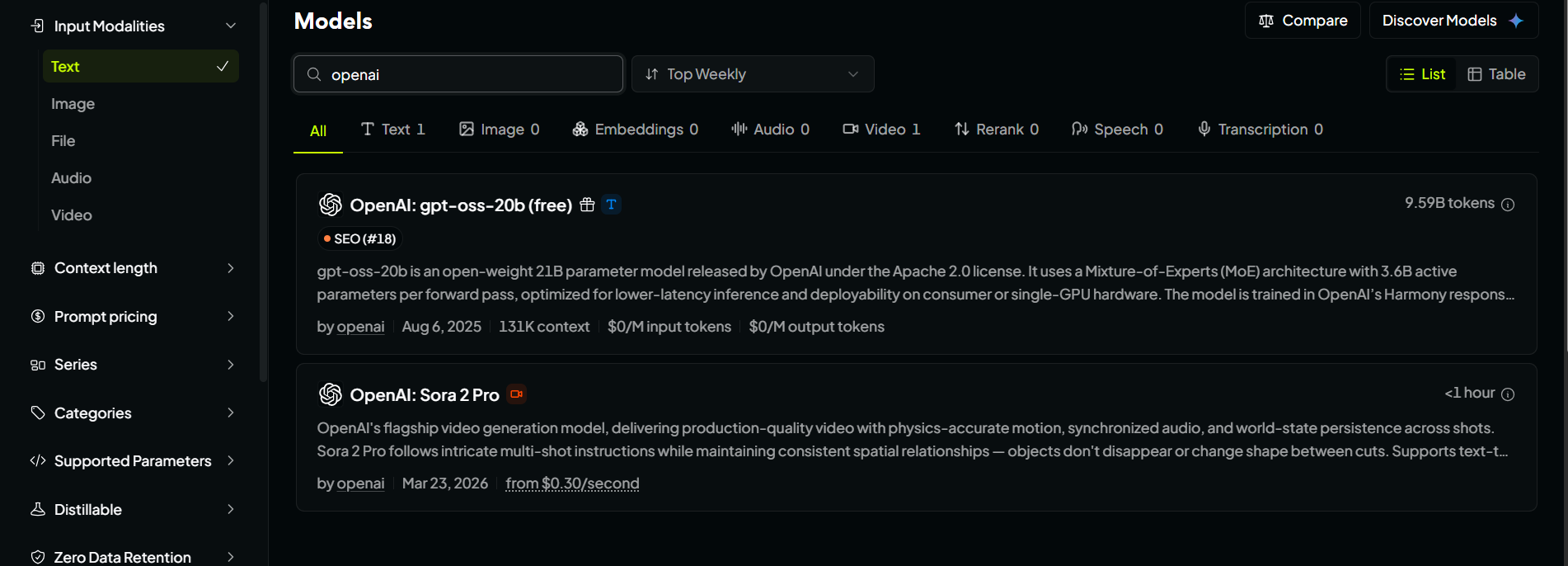
Task: Click the Zero Data Retention shield icon
Action: (38, 557)
